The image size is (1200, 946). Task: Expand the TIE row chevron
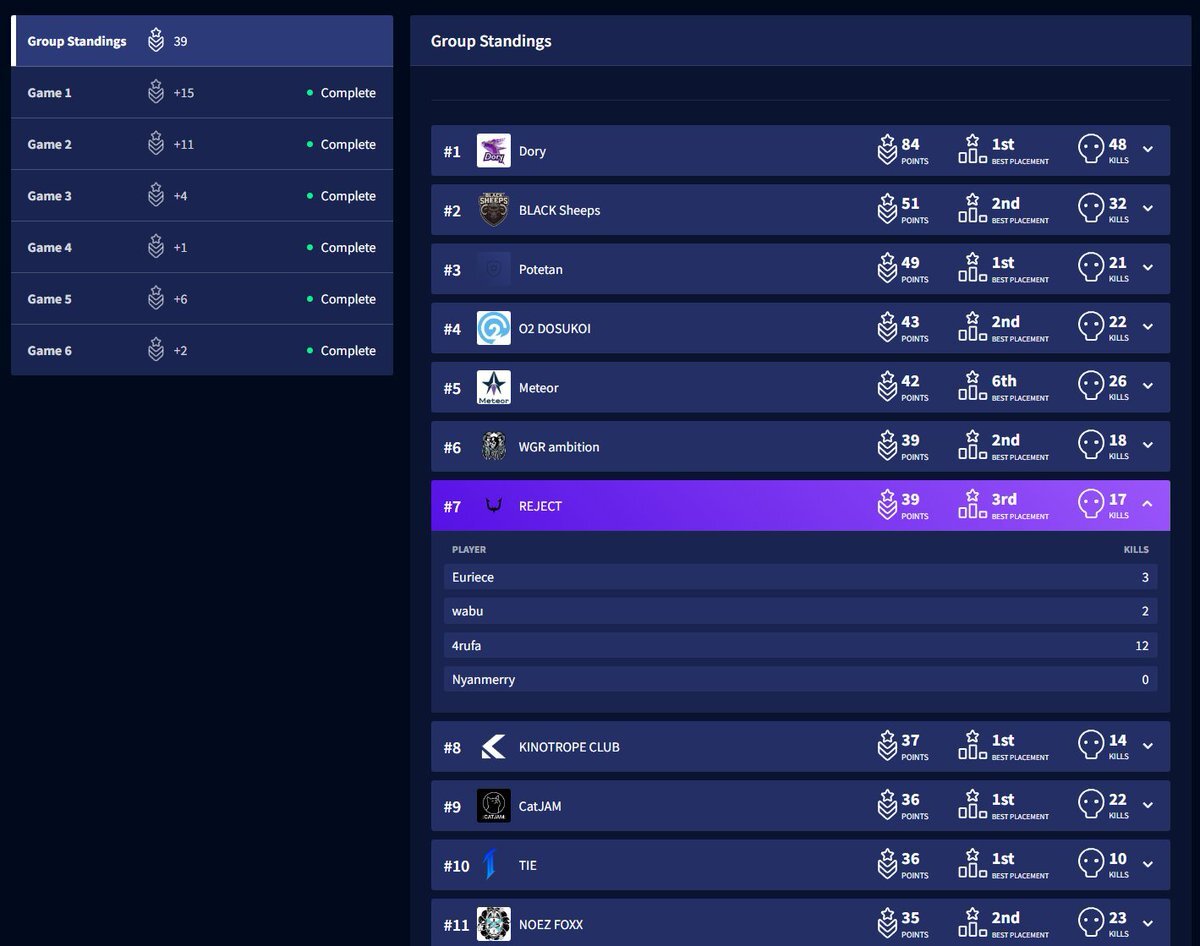coord(1148,863)
